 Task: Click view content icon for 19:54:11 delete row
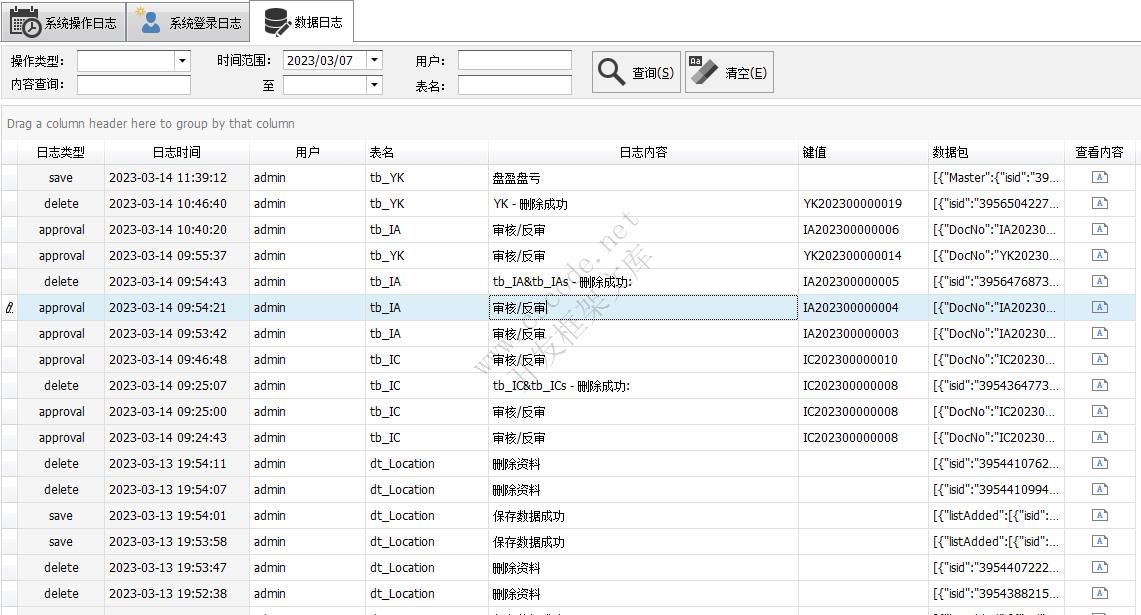pos(1099,464)
